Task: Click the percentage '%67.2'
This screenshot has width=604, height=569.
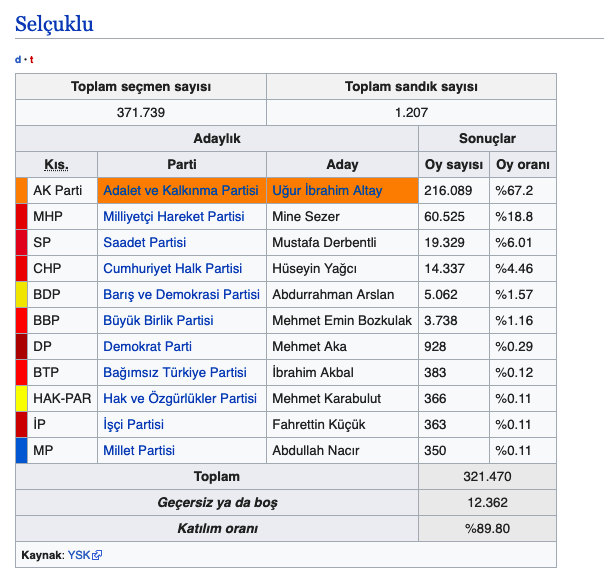Action: [514, 190]
